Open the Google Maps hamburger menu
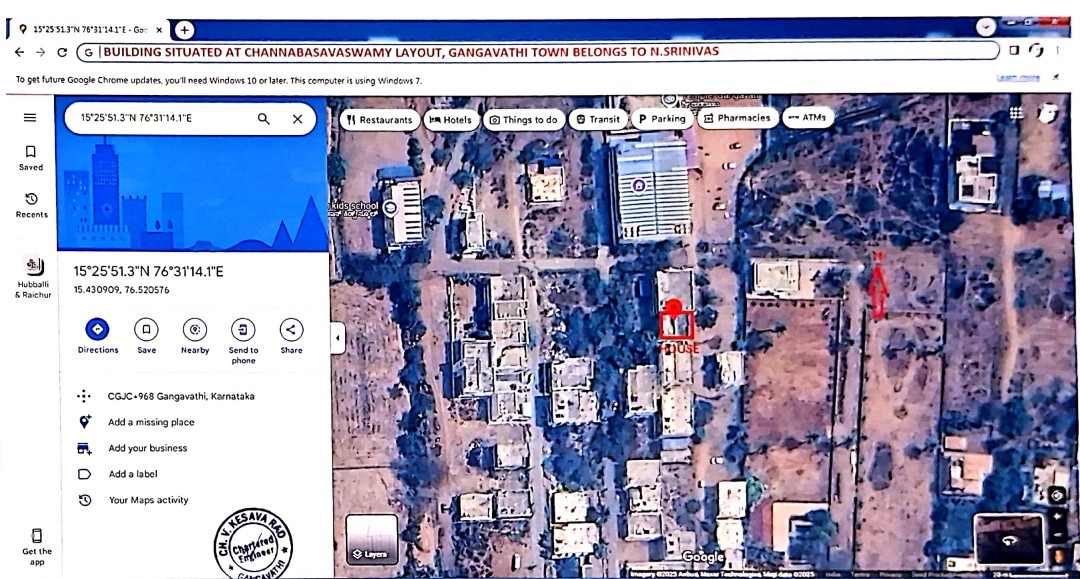 coord(30,118)
